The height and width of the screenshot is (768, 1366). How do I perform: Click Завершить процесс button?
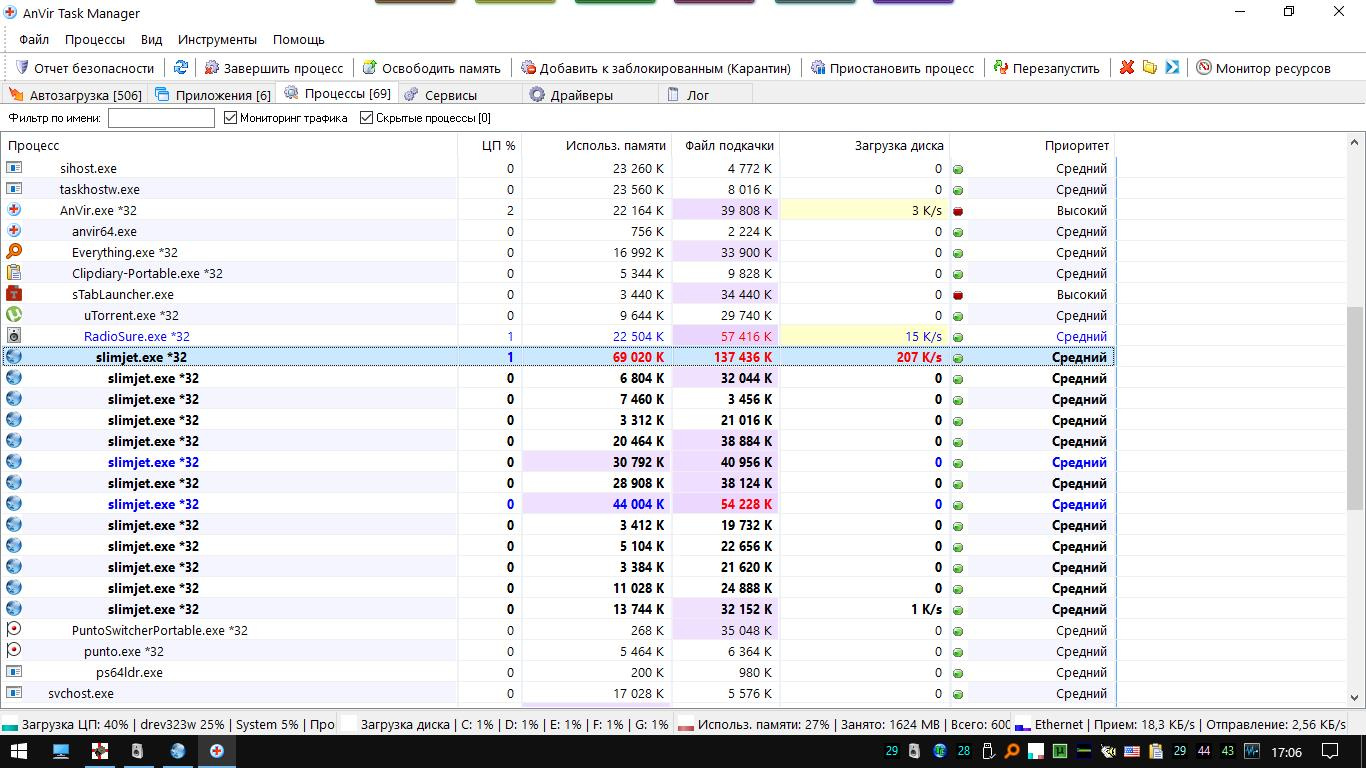click(274, 68)
